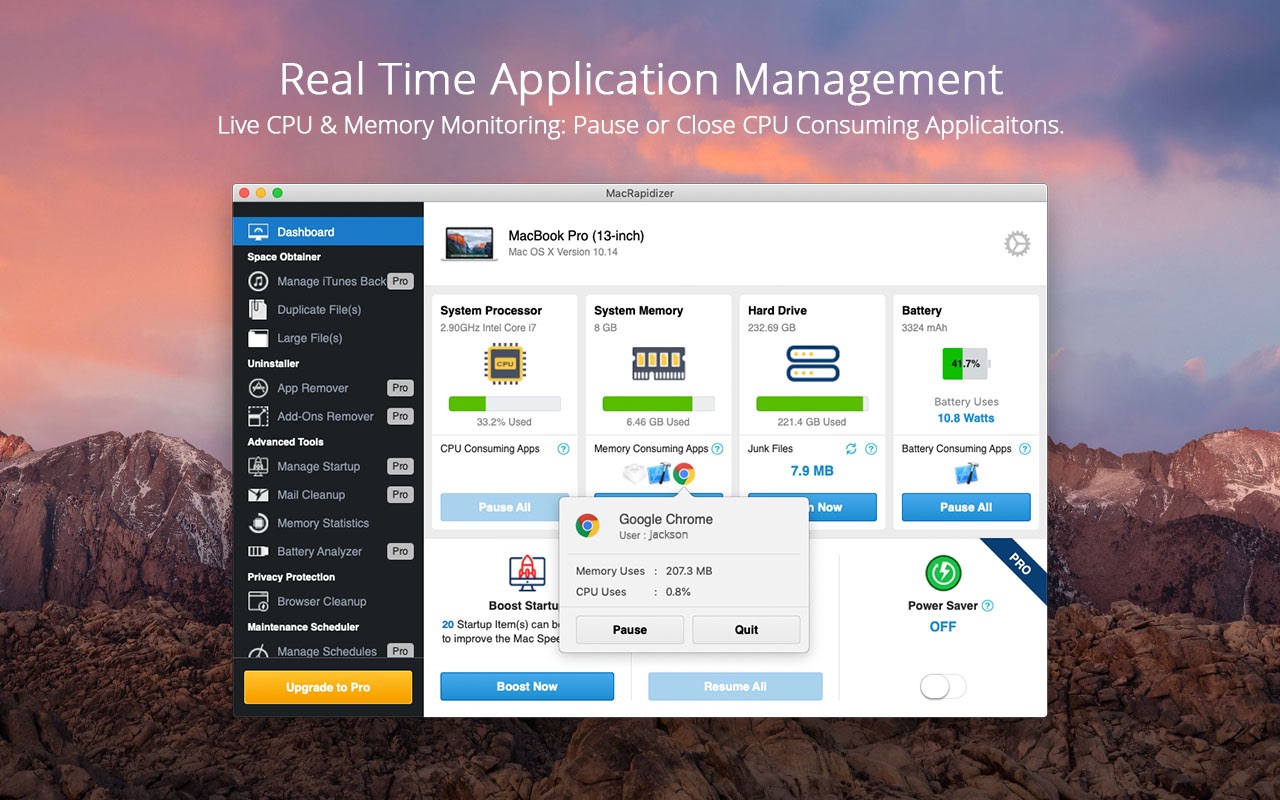
Task: Click the System Memory usage bar
Action: click(659, 404)
